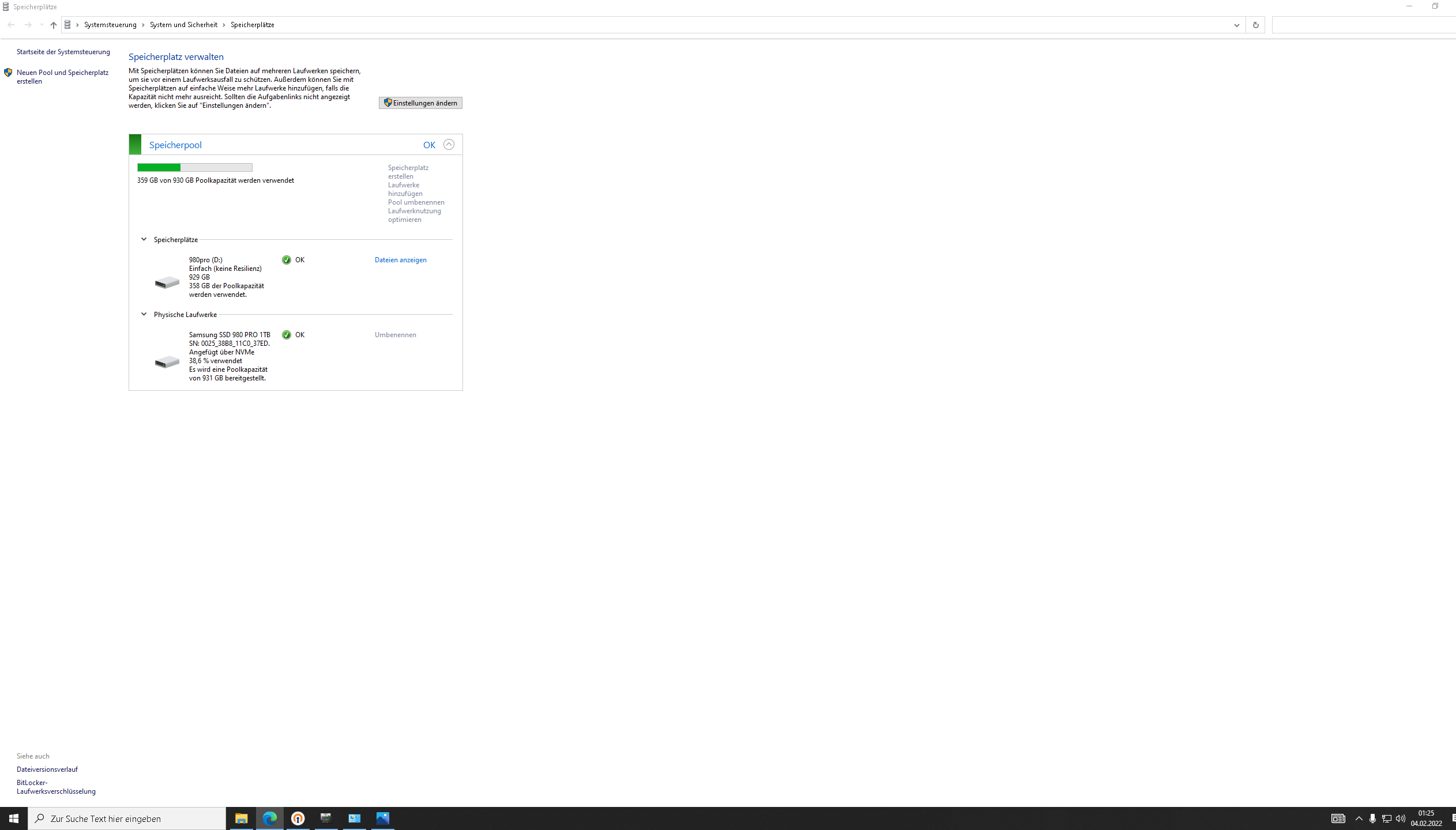Click the pool capacity usage bar
The width and height of the screenshot is (1456, 830).
194,168
